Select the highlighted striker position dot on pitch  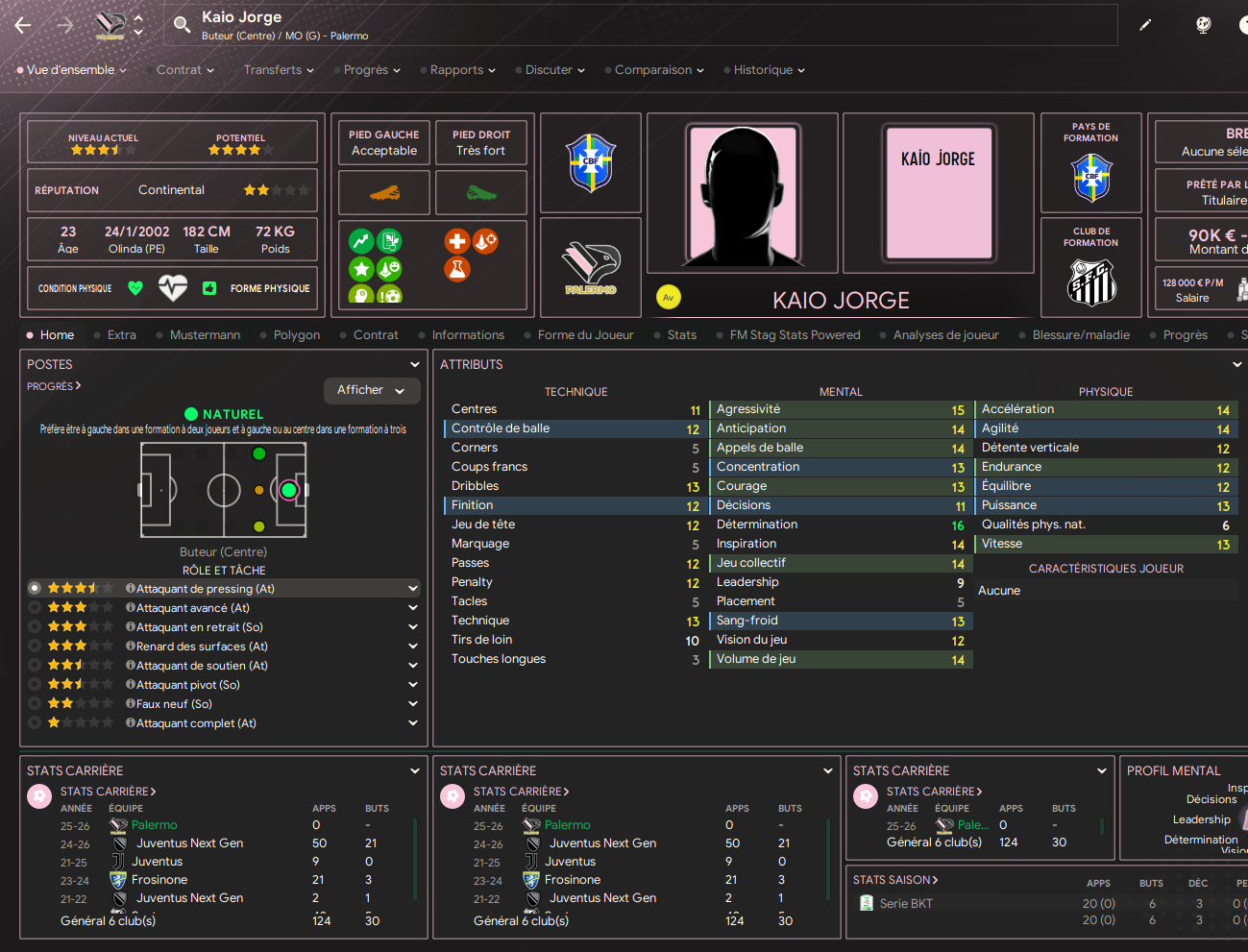coord(288,490)
